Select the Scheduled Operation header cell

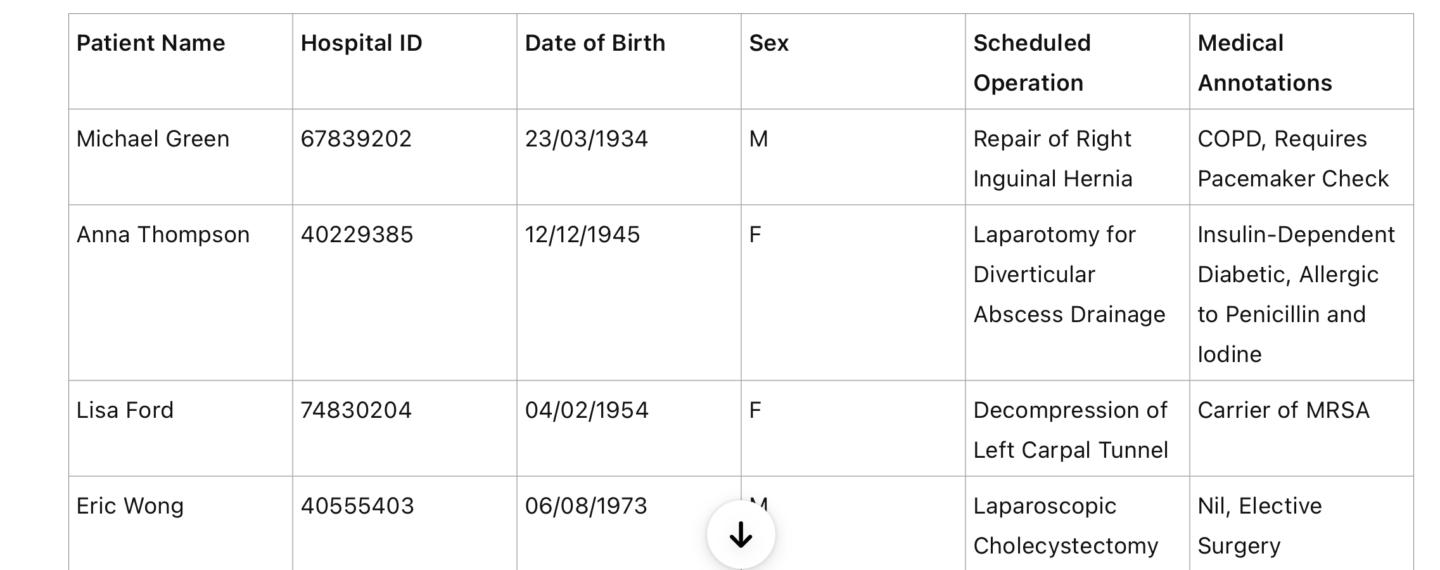[x=1032, y=62]
